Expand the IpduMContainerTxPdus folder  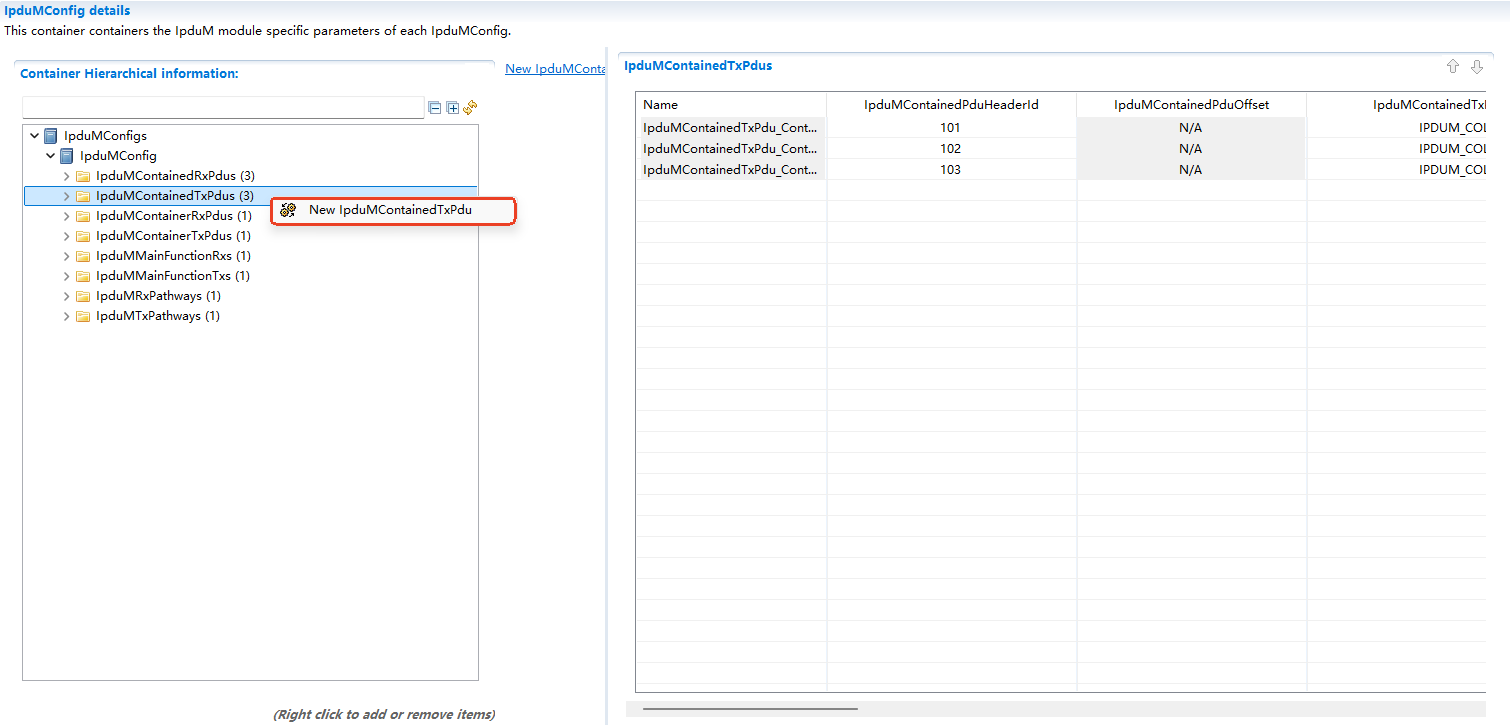point(67,236)
